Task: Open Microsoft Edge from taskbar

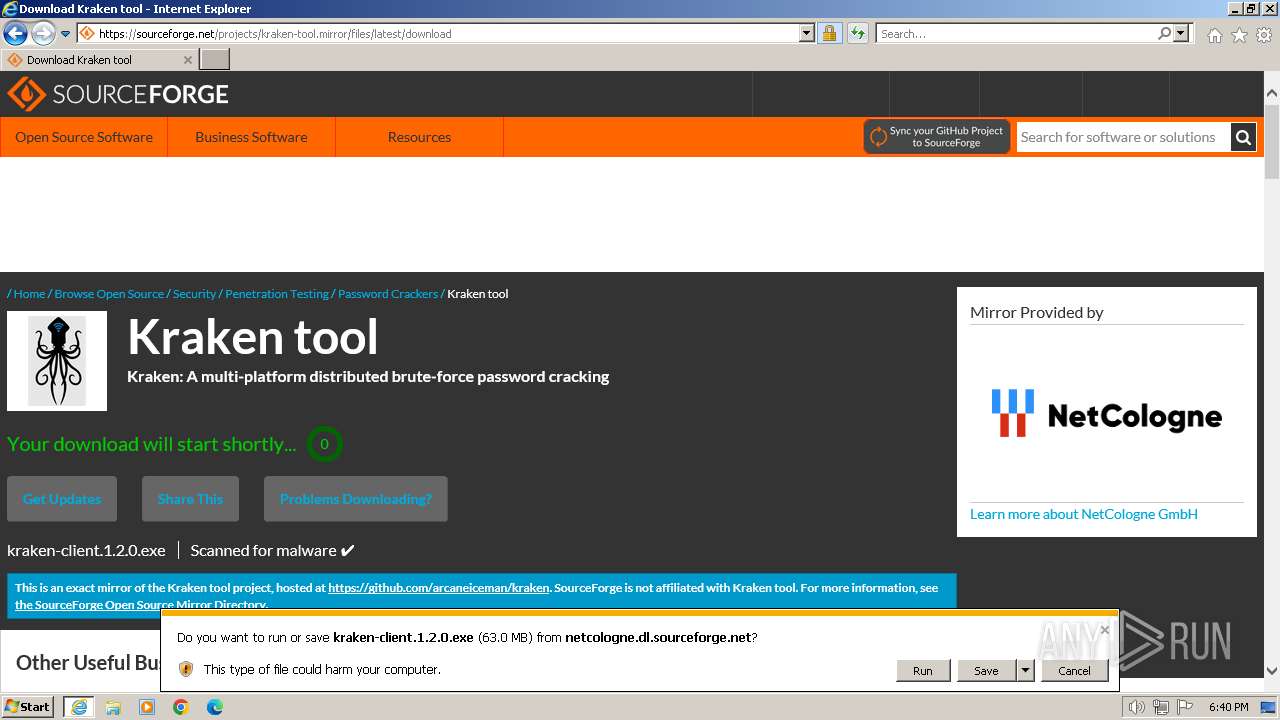Action: click(x=215, y=707)
